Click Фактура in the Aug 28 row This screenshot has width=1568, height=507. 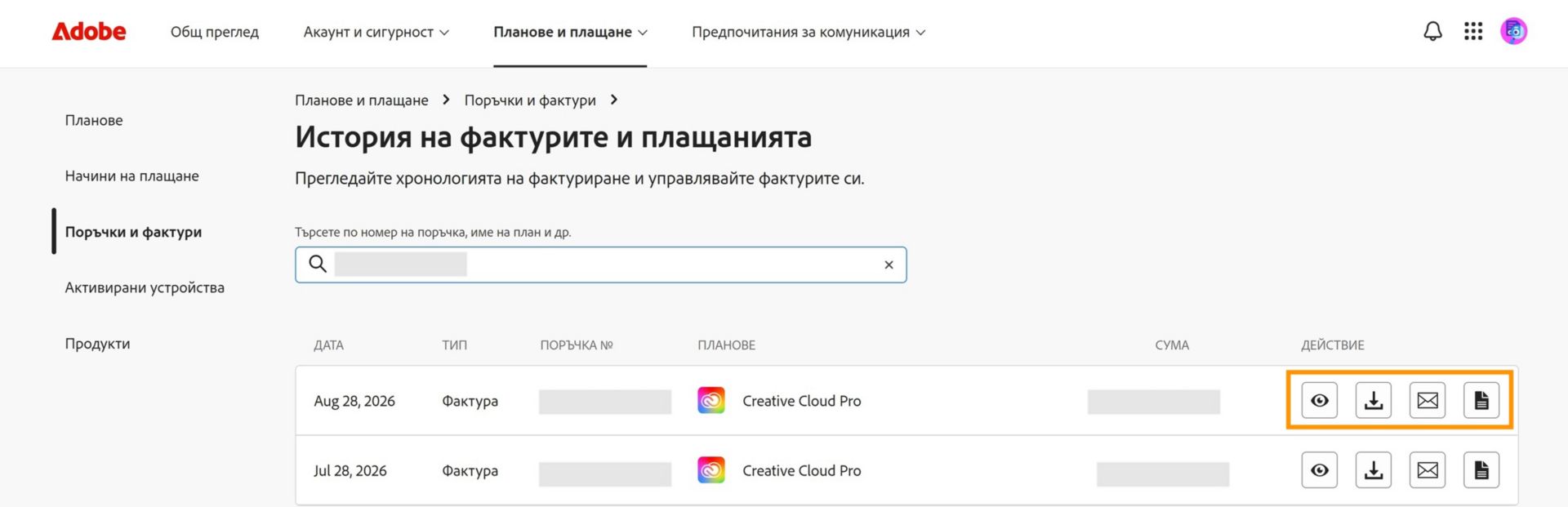[470, 401]
